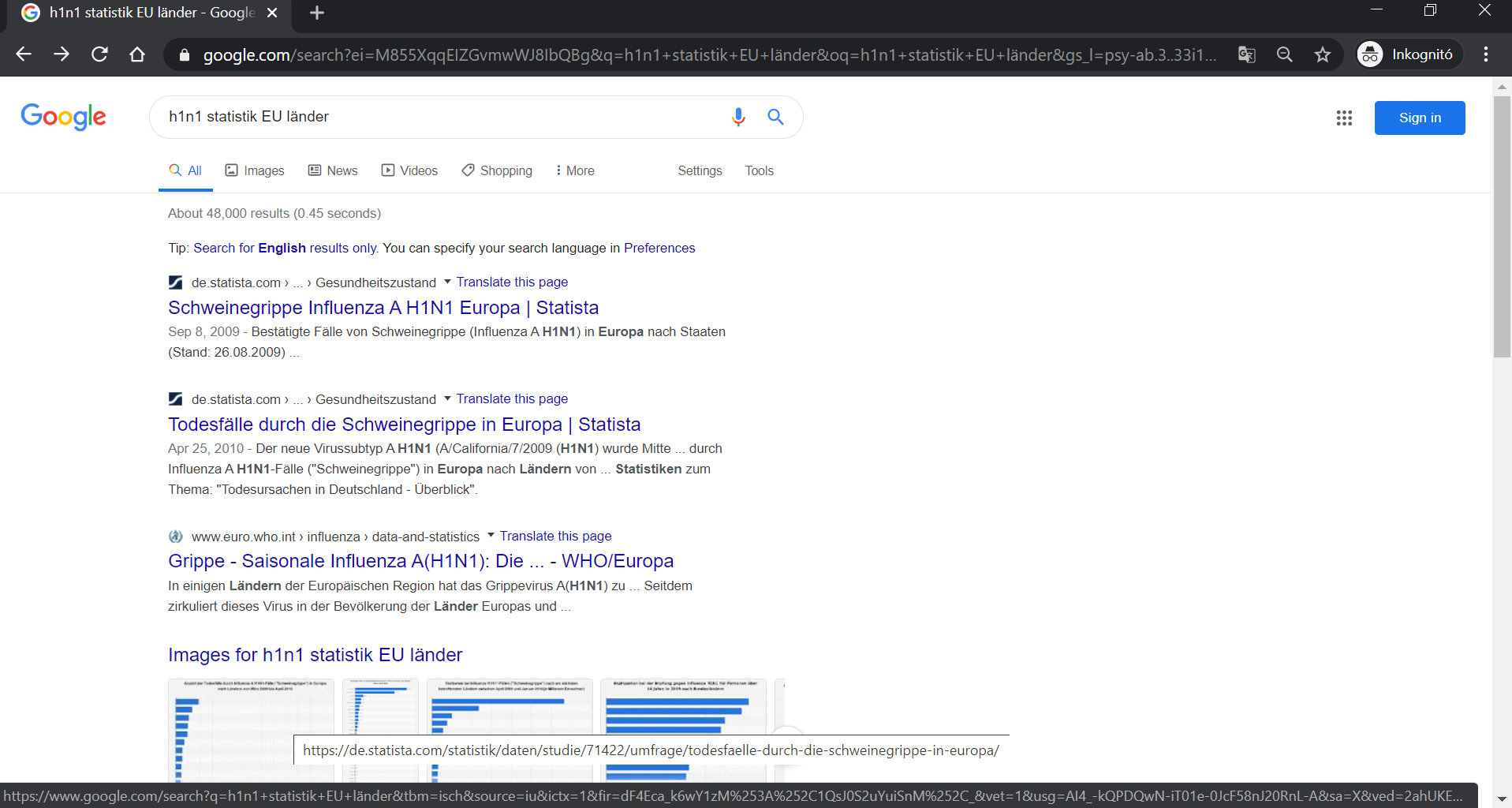The image size is (1512, 808).
Task: Click the second narrow chart thumbnail
Action: pos(380,706)
